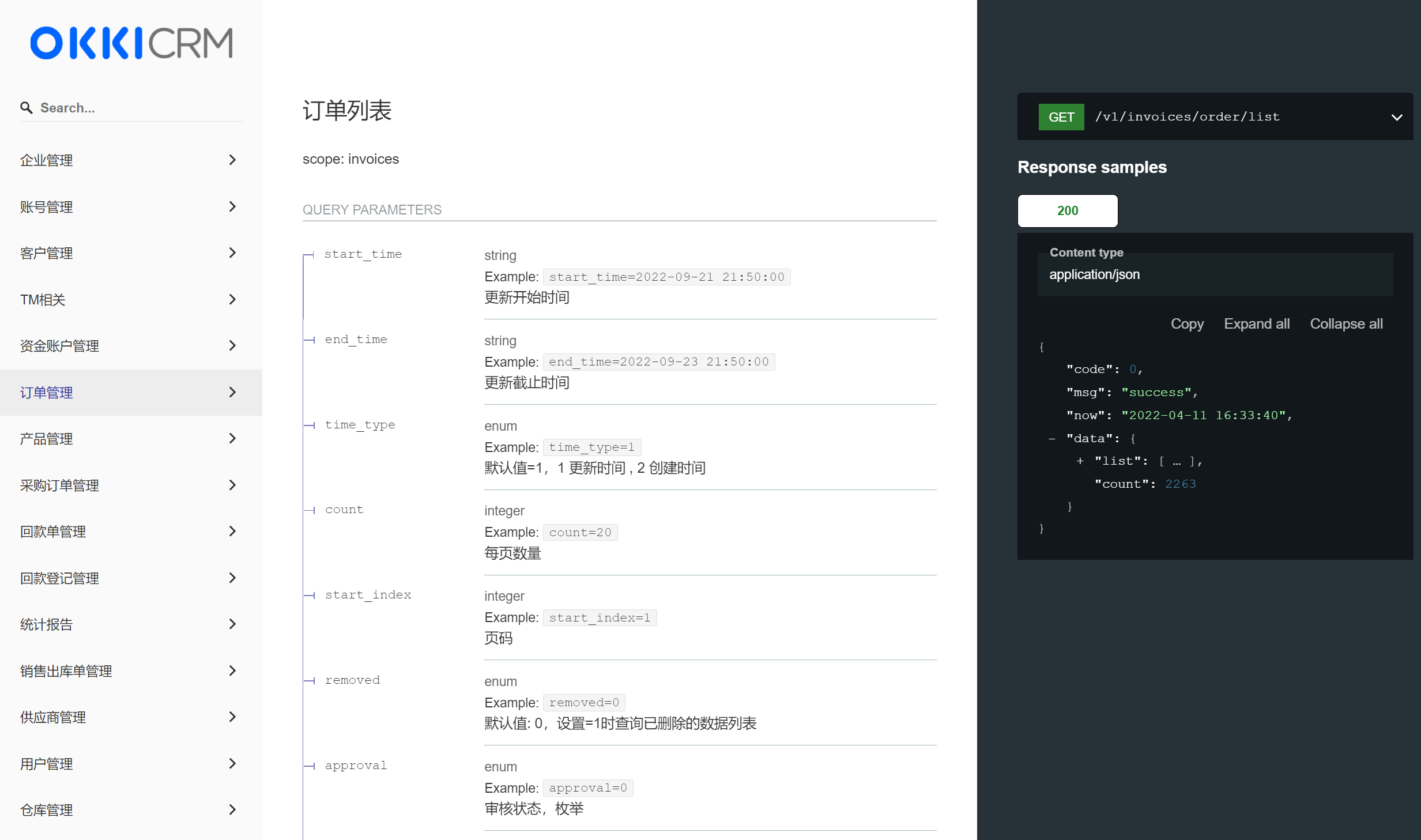Click Collapse all in response sample
The height and width of the screenshot is (840, 1421).
click(1345, 324)
